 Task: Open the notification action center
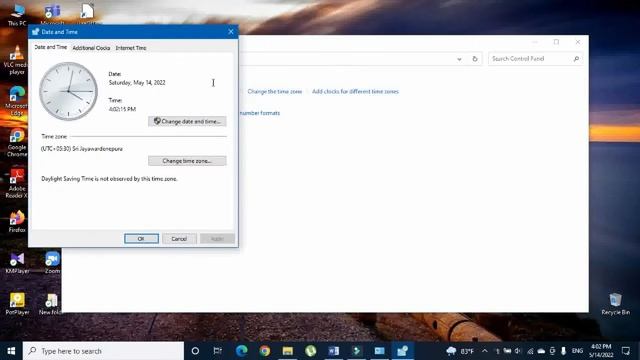(x=626, y=351)
